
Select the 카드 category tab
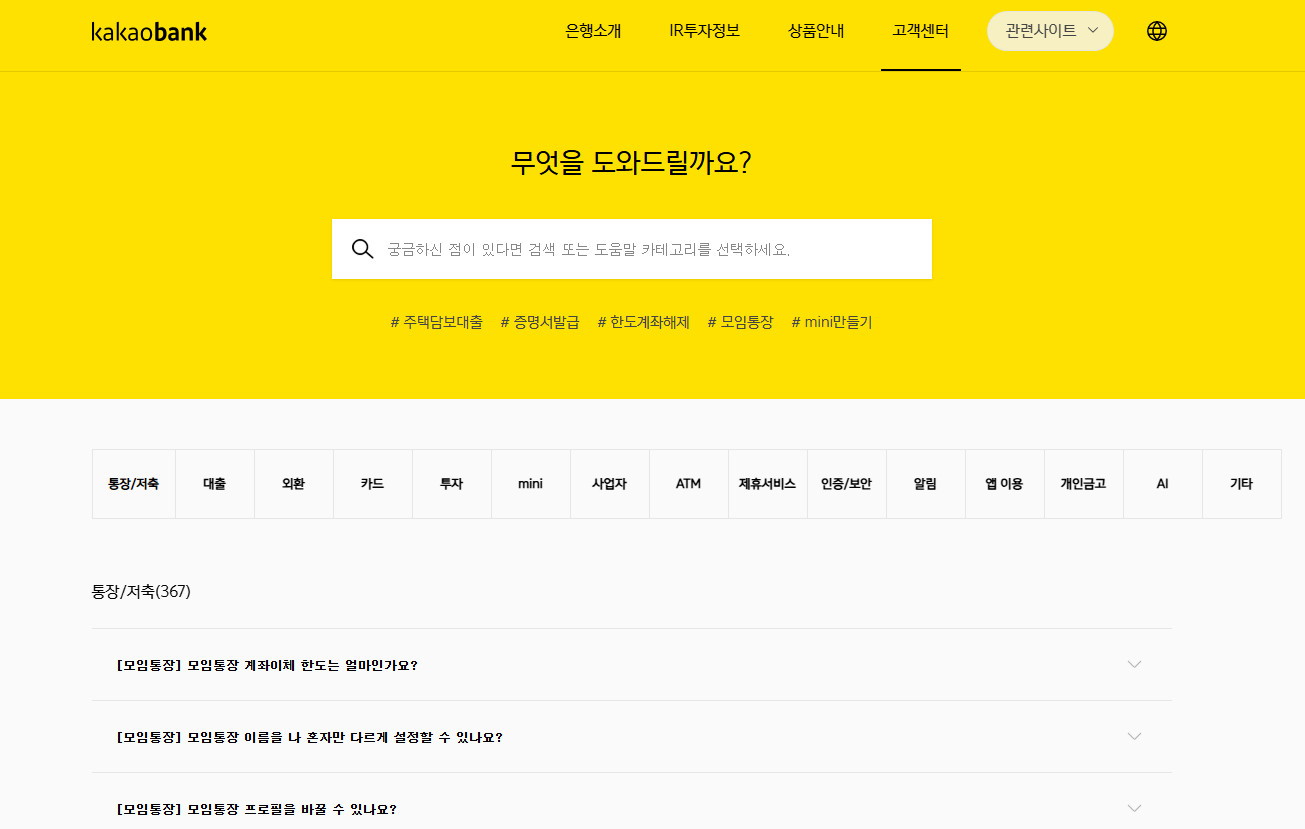pos(373,484)
